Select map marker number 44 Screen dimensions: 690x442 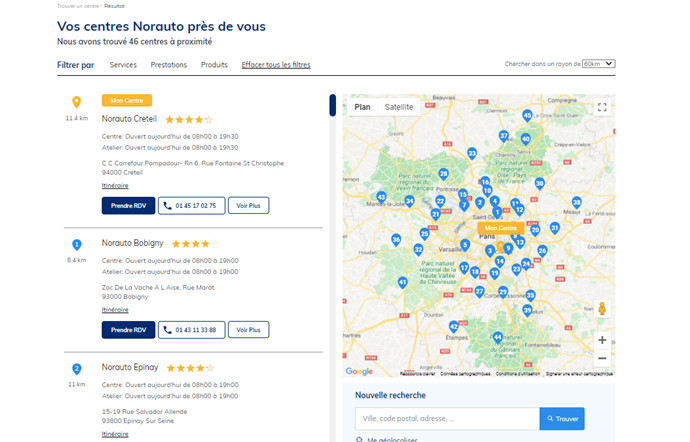coord(497,338)
